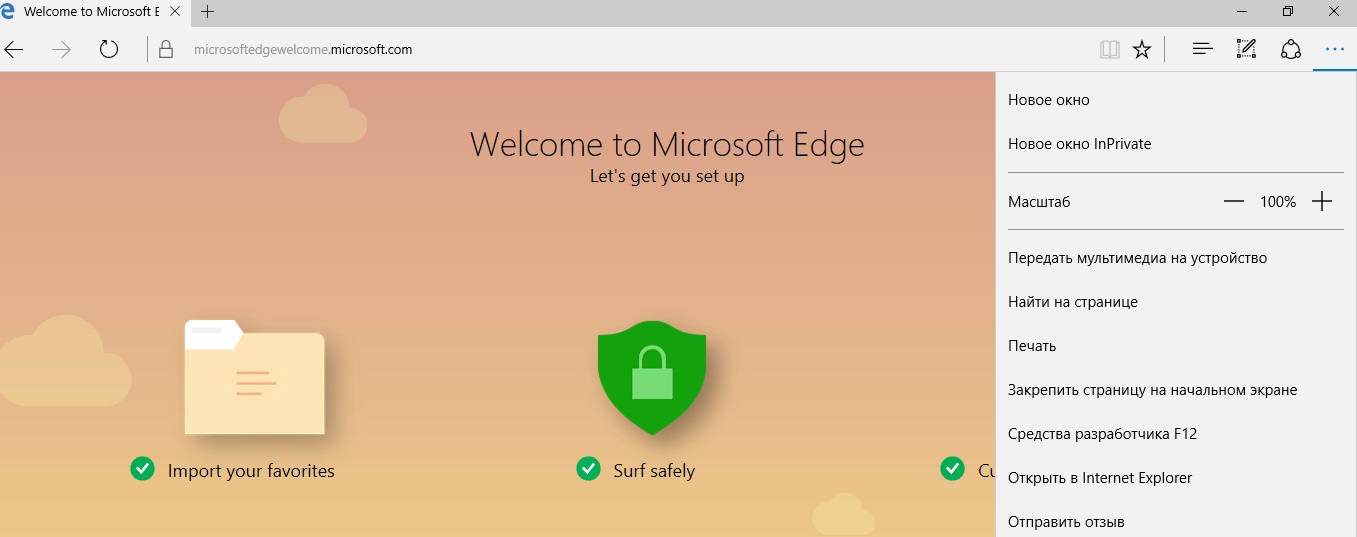Image resolution: width=1357 pixels, height=537 pixels.
Task: Open a new tab with plus button
Action: tap(208, 12)
